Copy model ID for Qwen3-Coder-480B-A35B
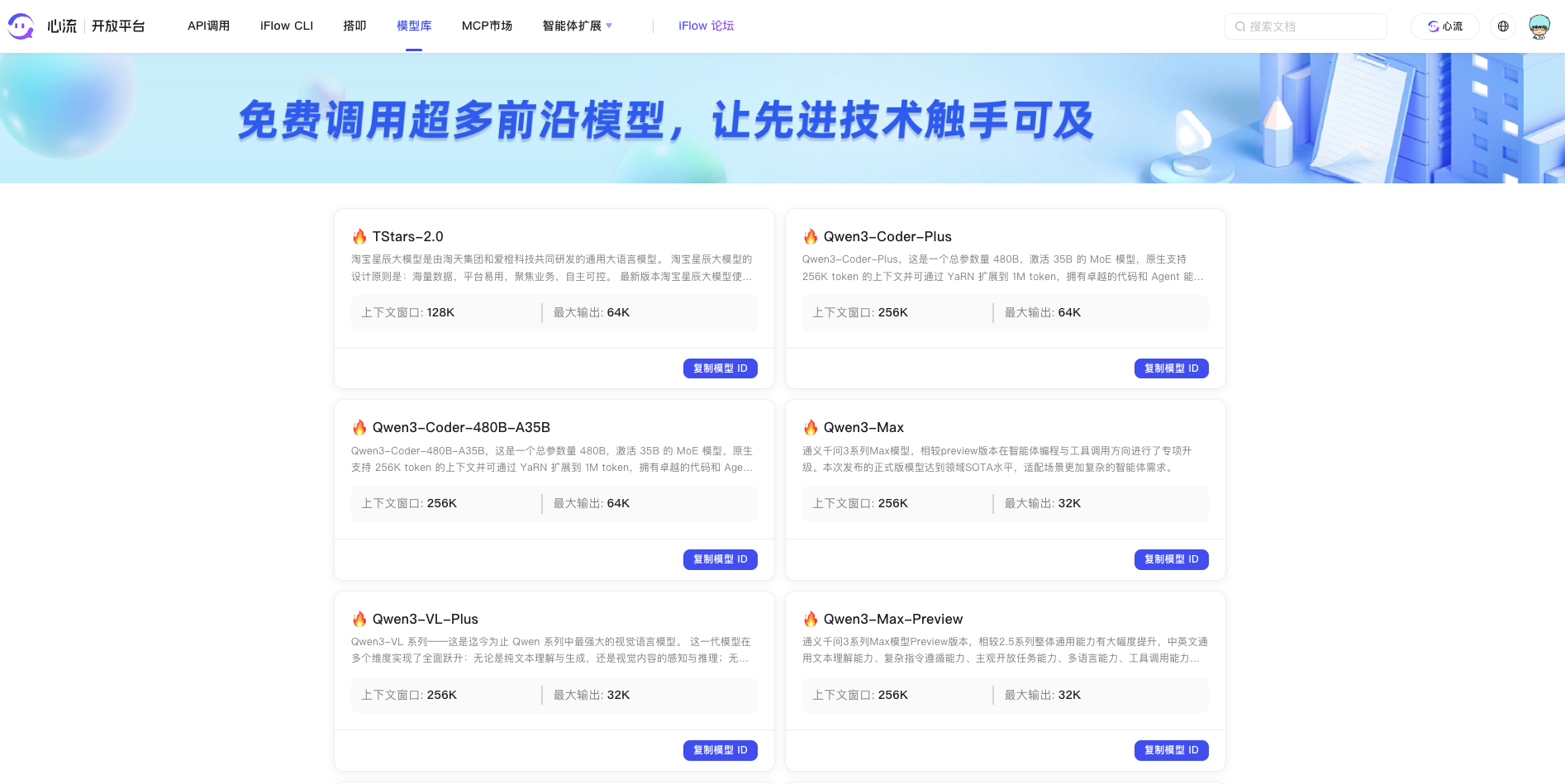Screen dimensions: 1565x784 [720, 559]
